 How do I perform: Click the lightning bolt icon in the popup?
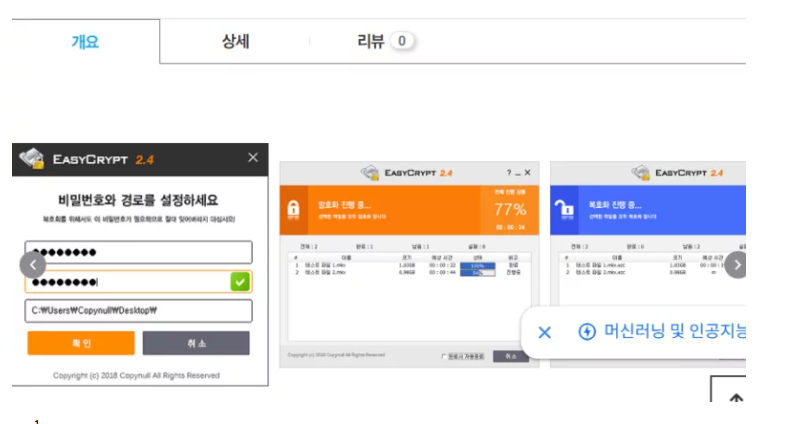(x=587, y=332)
